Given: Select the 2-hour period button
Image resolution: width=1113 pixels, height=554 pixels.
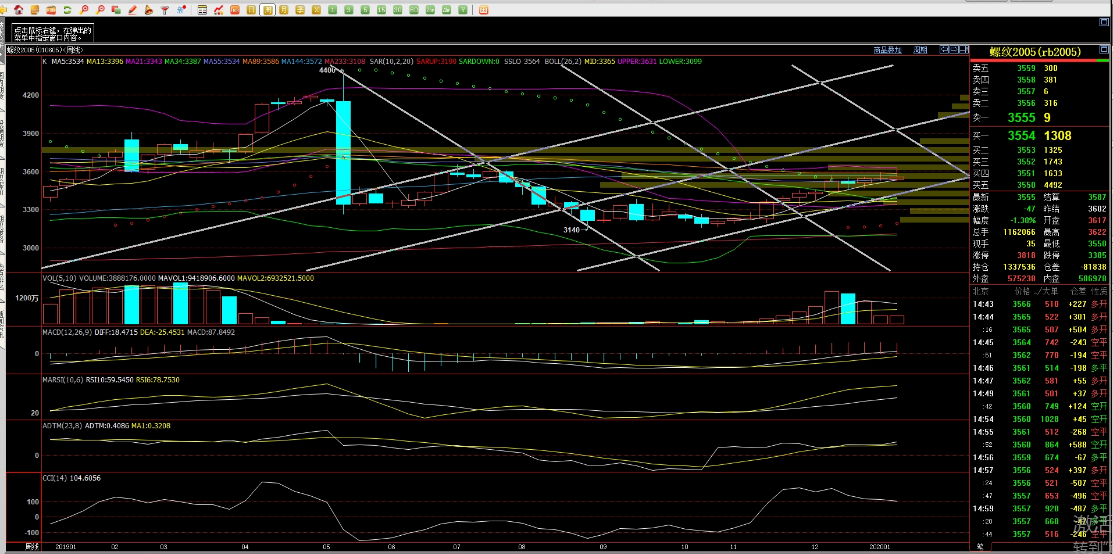Looking at the screenshot, I should pyautogui.click(x=430, y=10).
